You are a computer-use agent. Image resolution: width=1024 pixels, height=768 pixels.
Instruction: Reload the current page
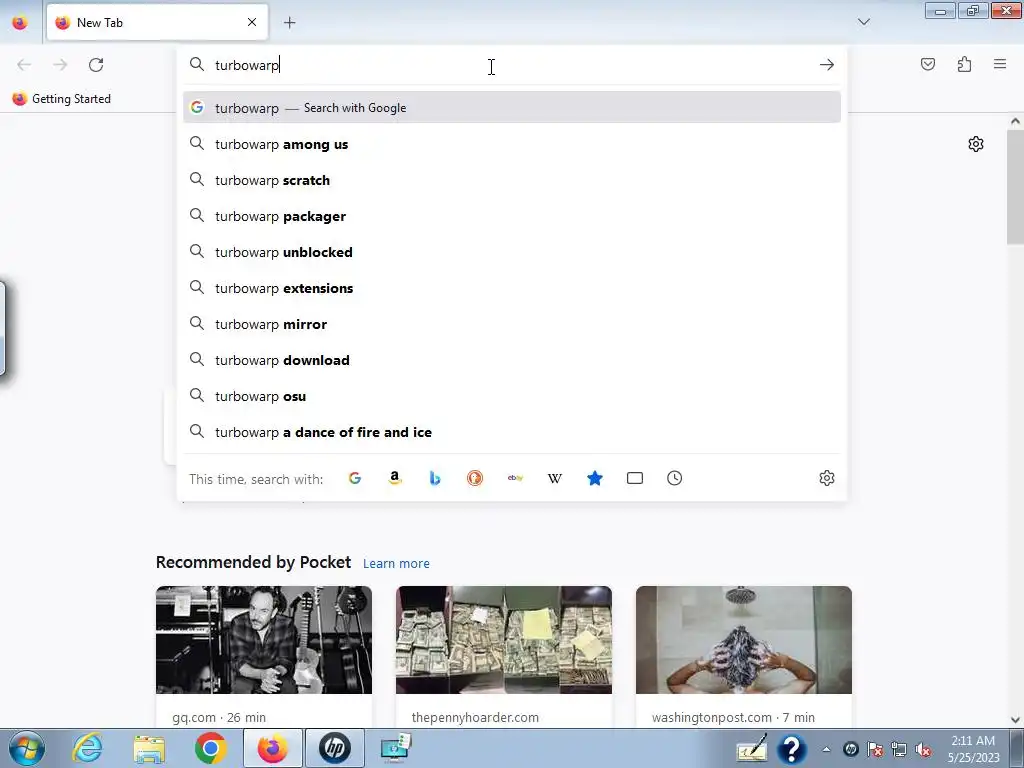click(96, 65)
